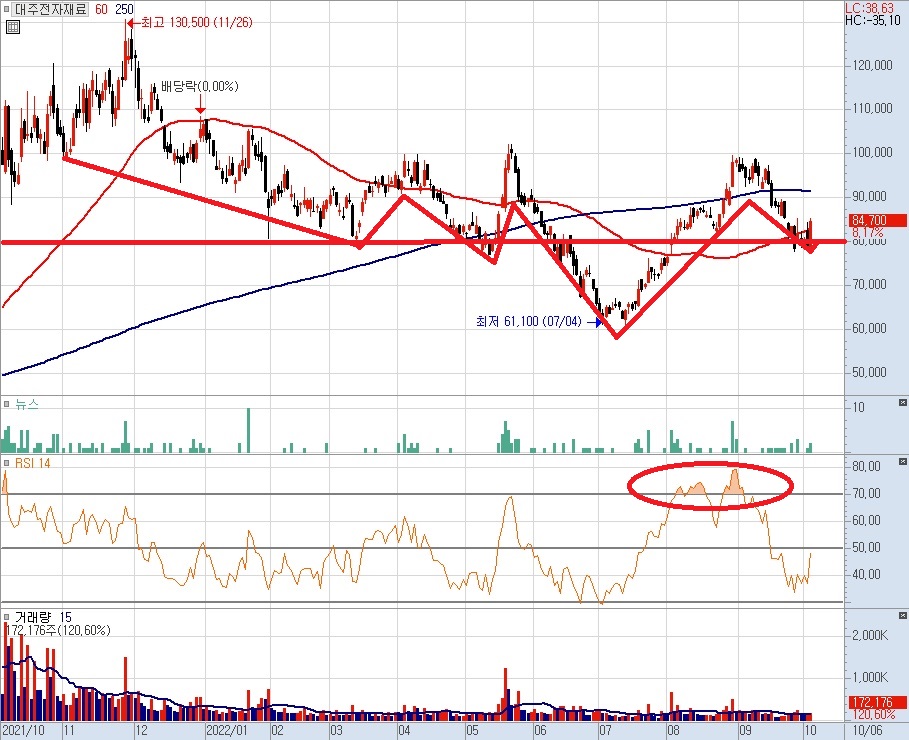Screen dimensions: 909x740
Task: Click the 60,000 price axis label
Action: (870, 328)
